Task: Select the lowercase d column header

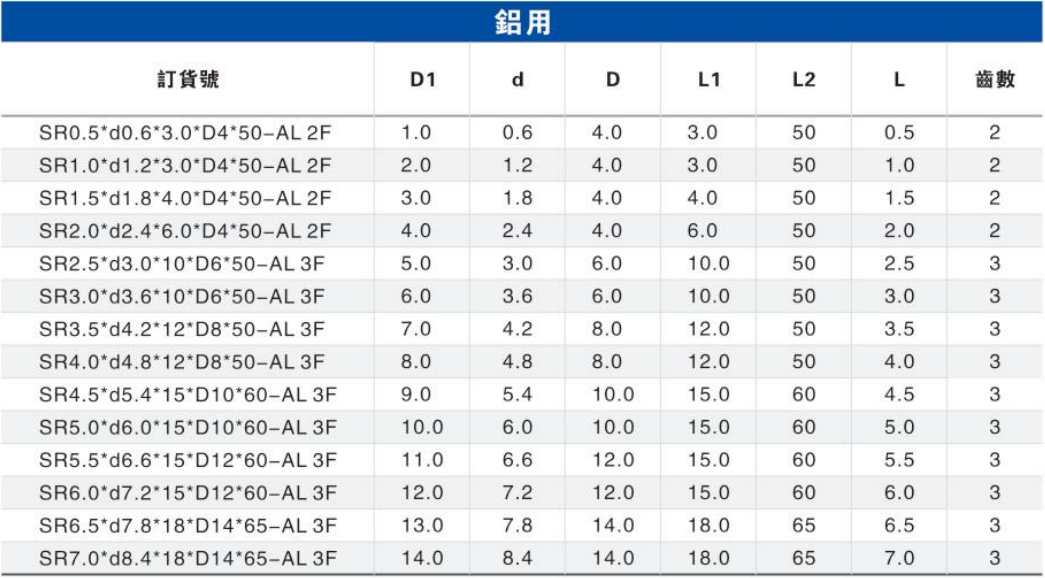Action: (x=517, y=80)
